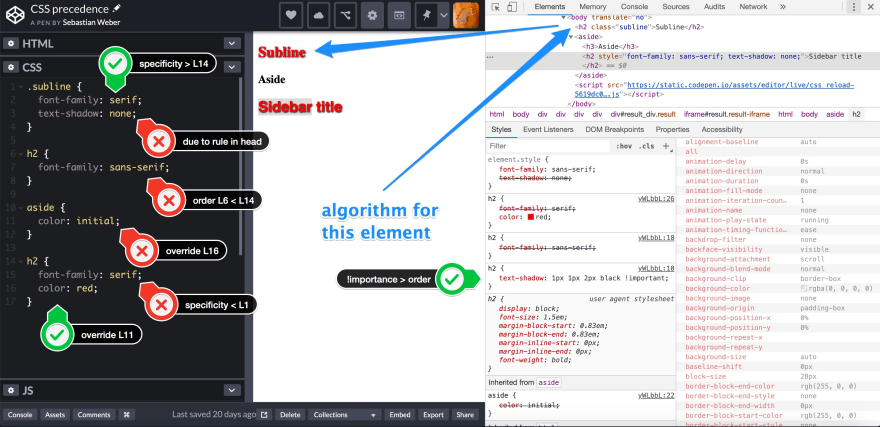Open Sebastian Weber author link

tap(90, 22)
